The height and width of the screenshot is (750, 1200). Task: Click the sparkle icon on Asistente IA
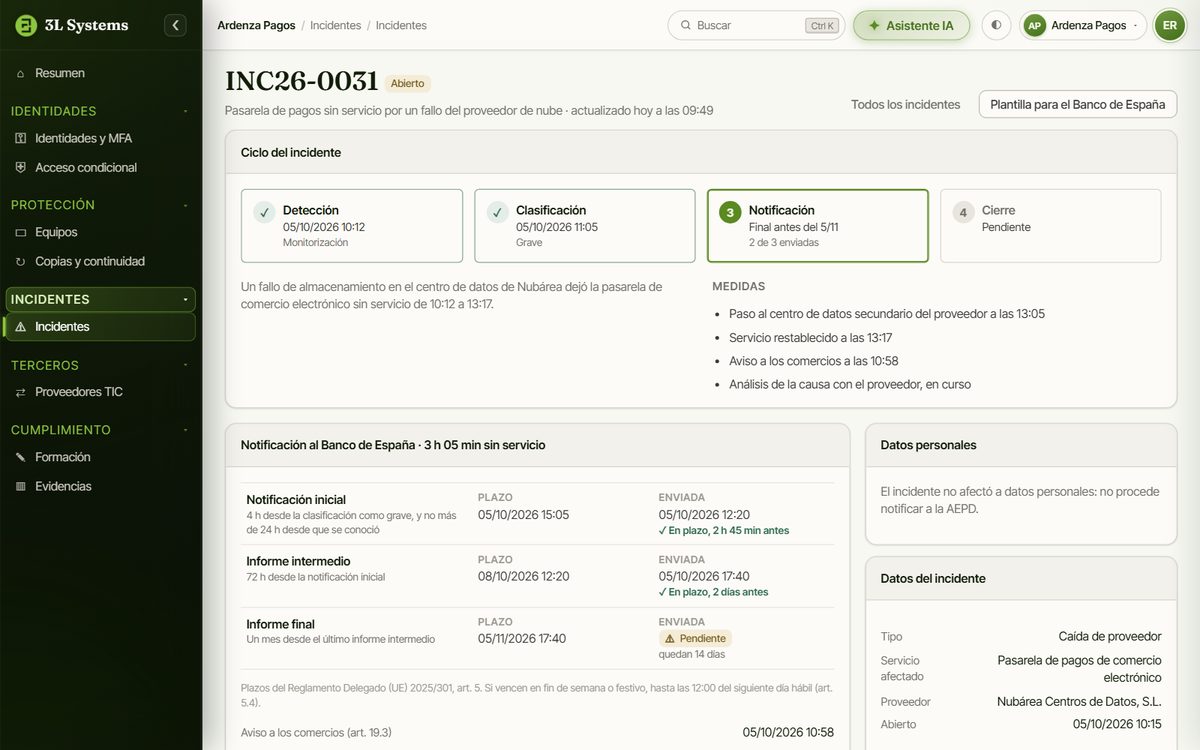tap(874, 25)
